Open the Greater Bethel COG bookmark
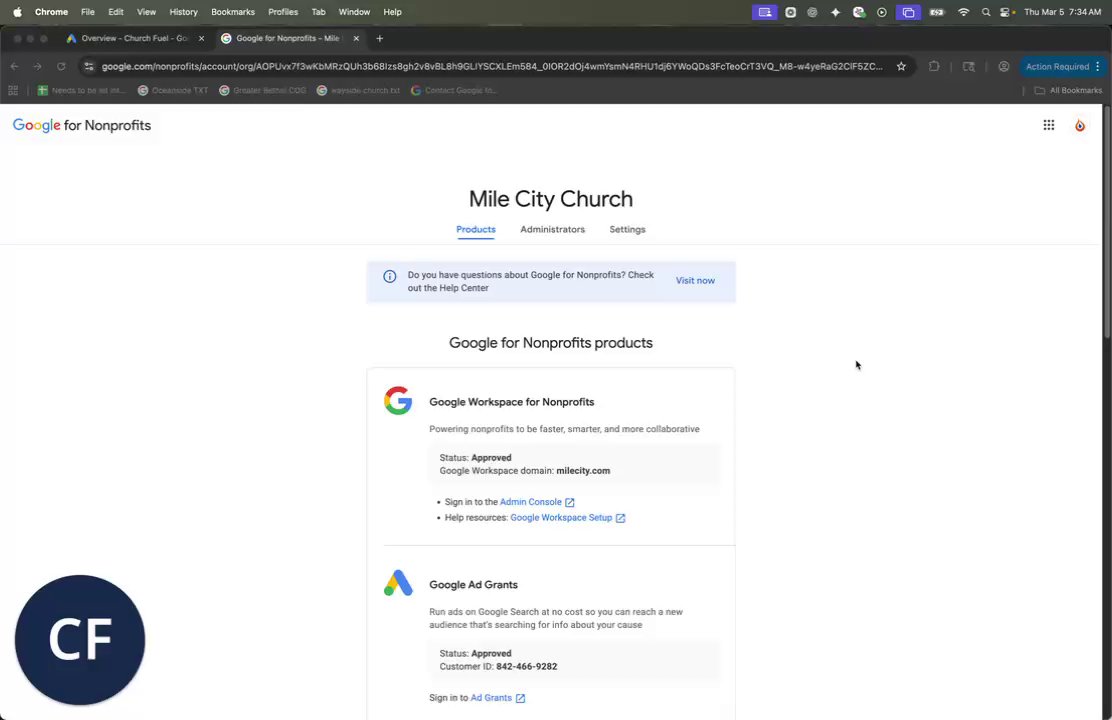The image size is (1112, 720). [262, 90]
